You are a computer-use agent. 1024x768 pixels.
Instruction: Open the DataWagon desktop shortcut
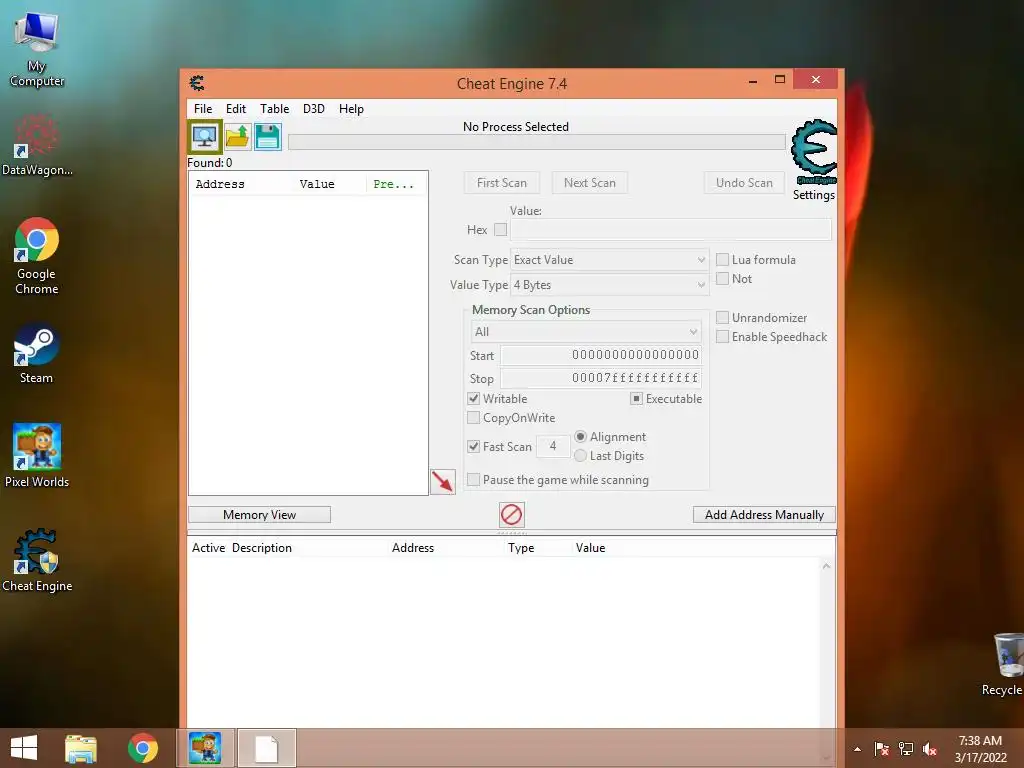37,145
